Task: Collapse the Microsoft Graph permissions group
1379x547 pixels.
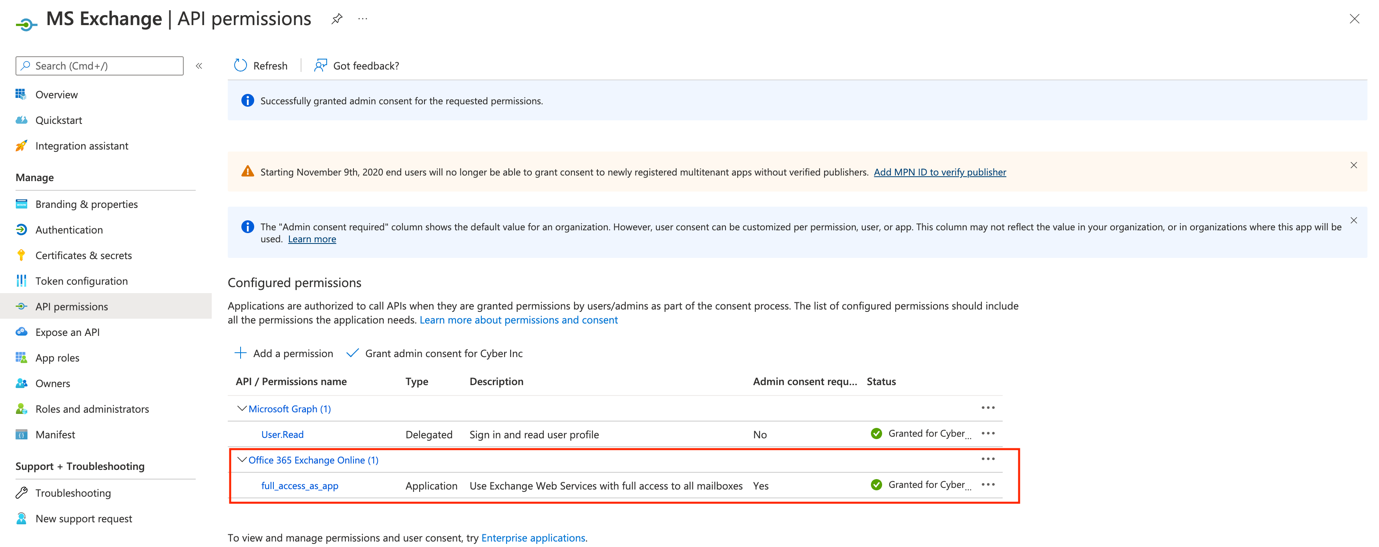Action: point(242,409)
